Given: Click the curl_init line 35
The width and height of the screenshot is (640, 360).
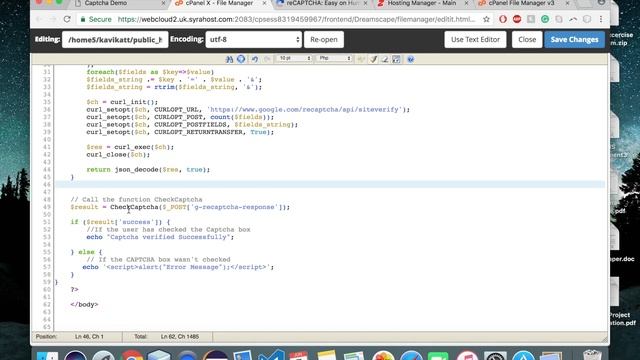Looking at the screenshot, I should pos(122,102).
